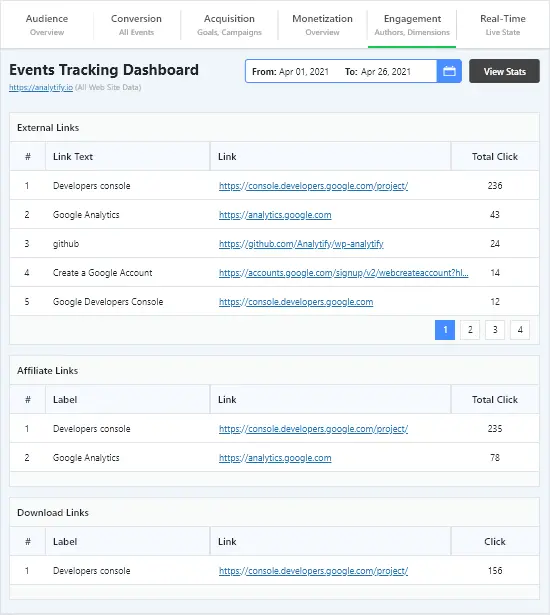Click the 'github' link text cell
This screenshot has height=615, width=550.
66,244
